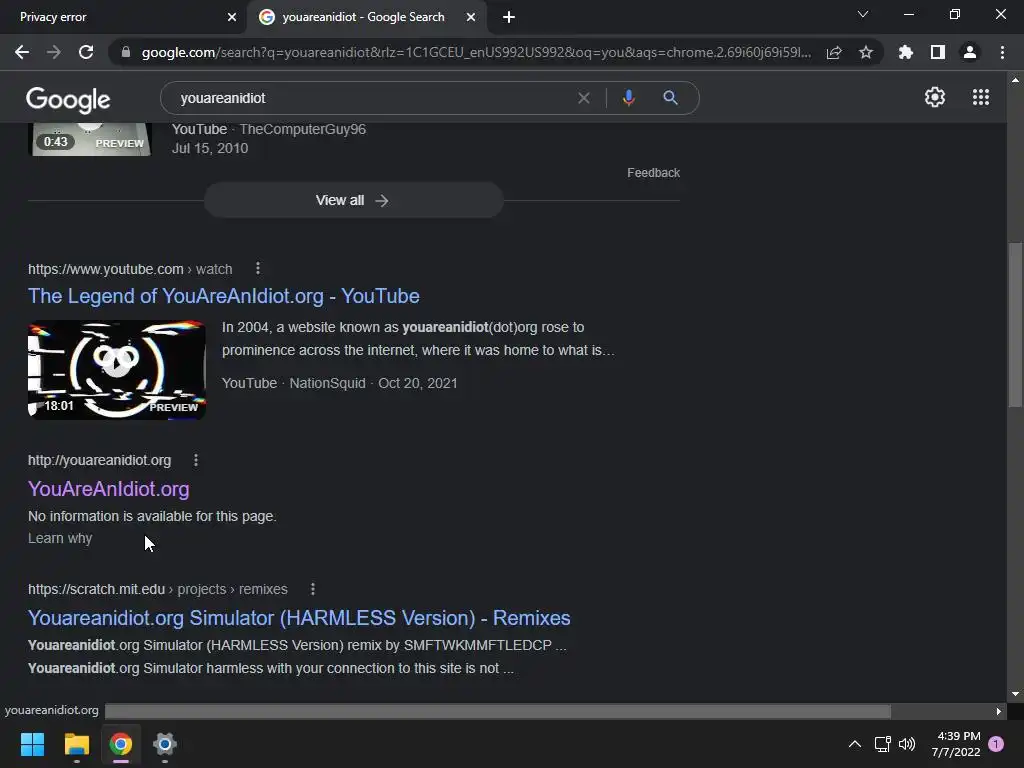
Task: Go to Google home via logo
Action: pos(68,99)
